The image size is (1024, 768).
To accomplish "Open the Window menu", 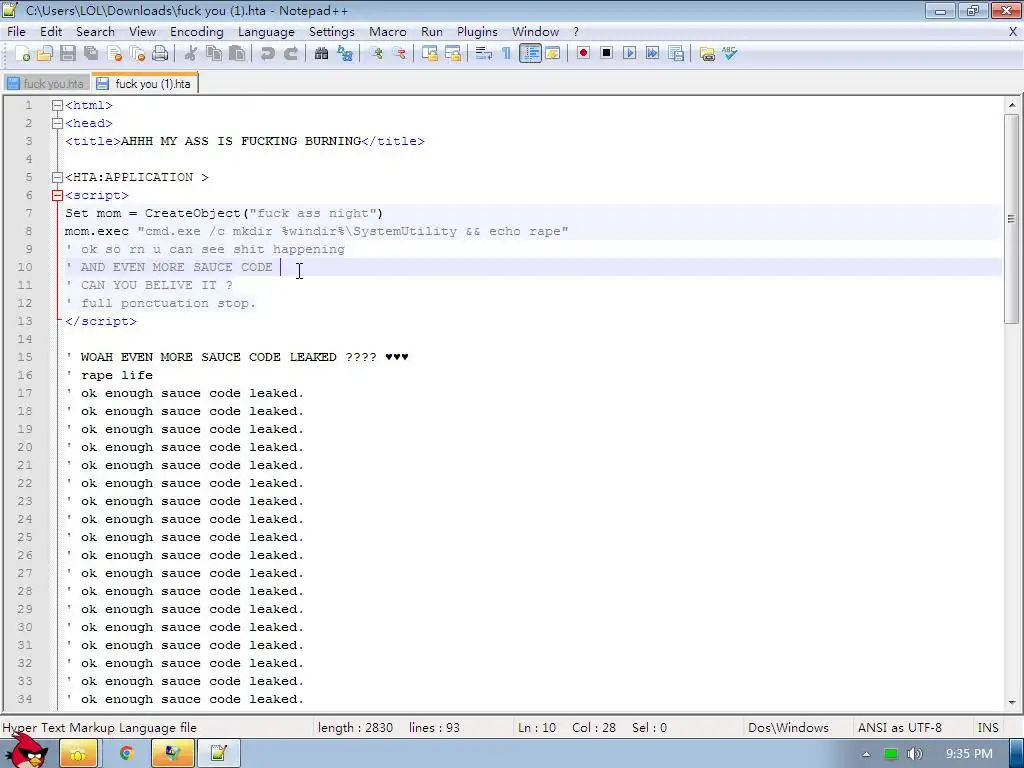I will [535, 31].
